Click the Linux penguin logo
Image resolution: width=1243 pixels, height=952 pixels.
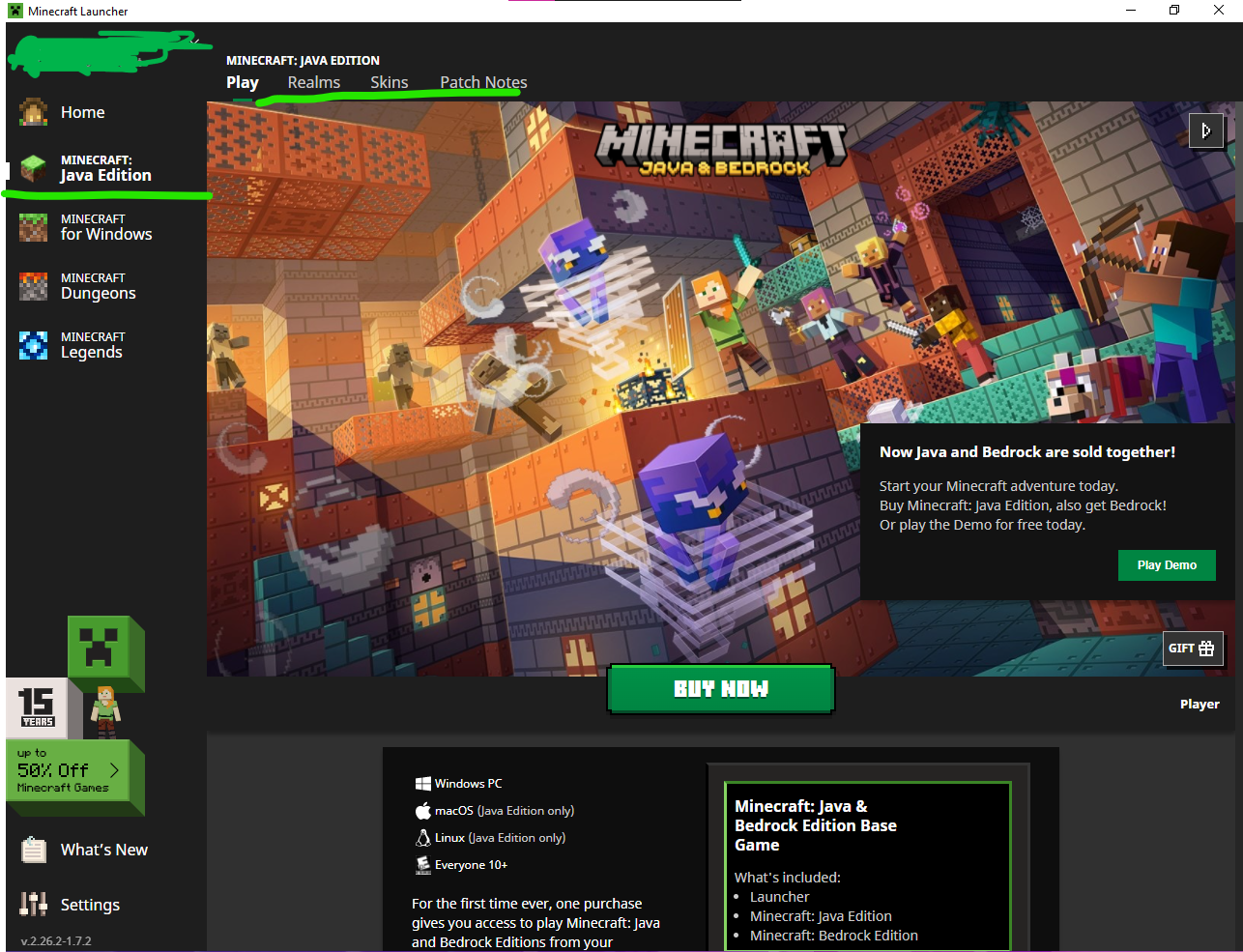point(422,838)
